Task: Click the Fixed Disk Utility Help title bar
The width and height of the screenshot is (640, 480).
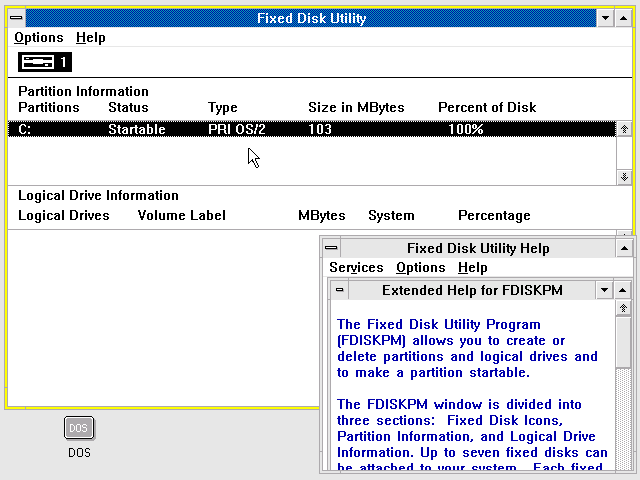Action: point(478,248)
